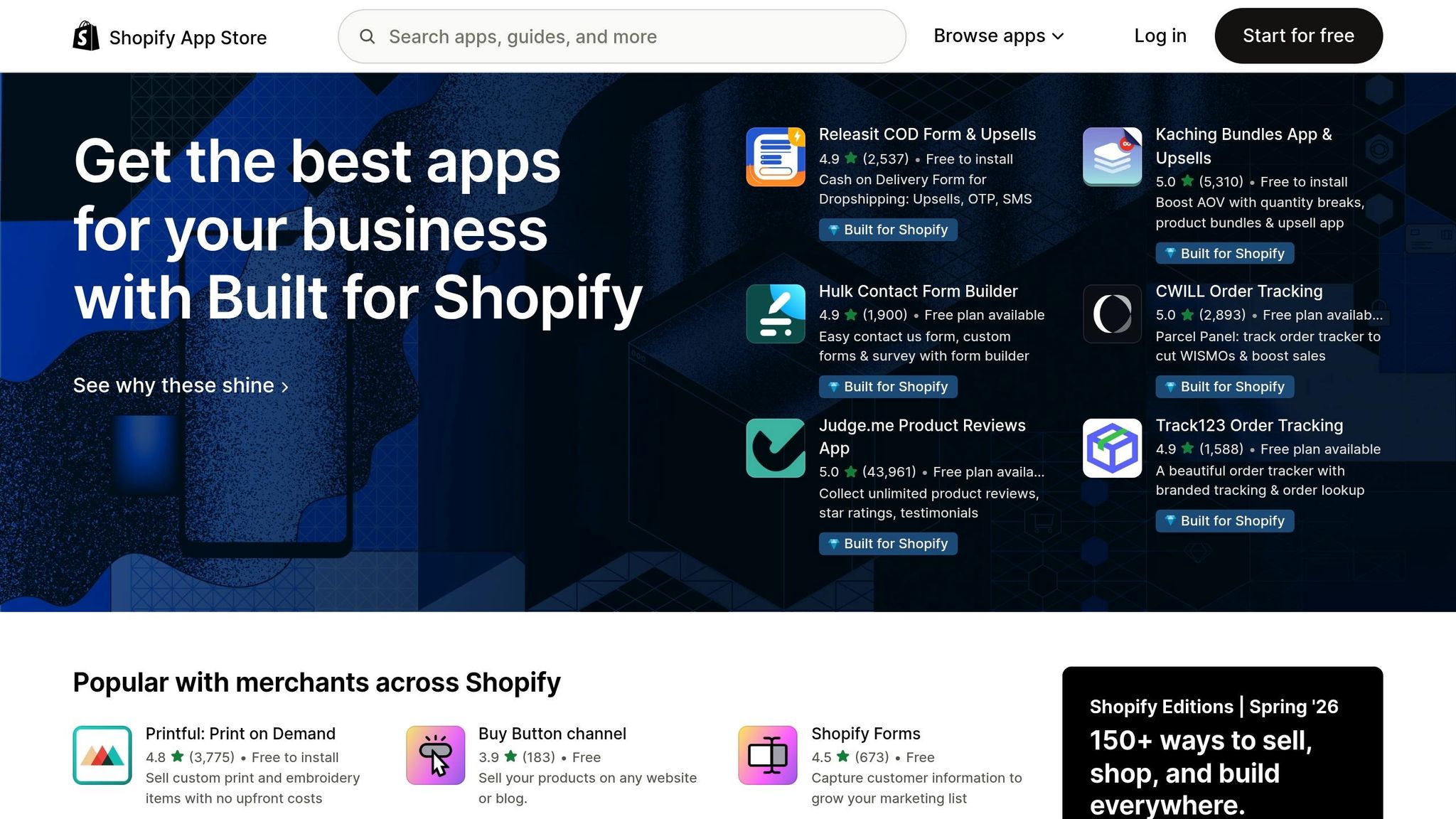Click Capture customer information description
Viewport: 1456px width, 819px height.
pos(916,788)
